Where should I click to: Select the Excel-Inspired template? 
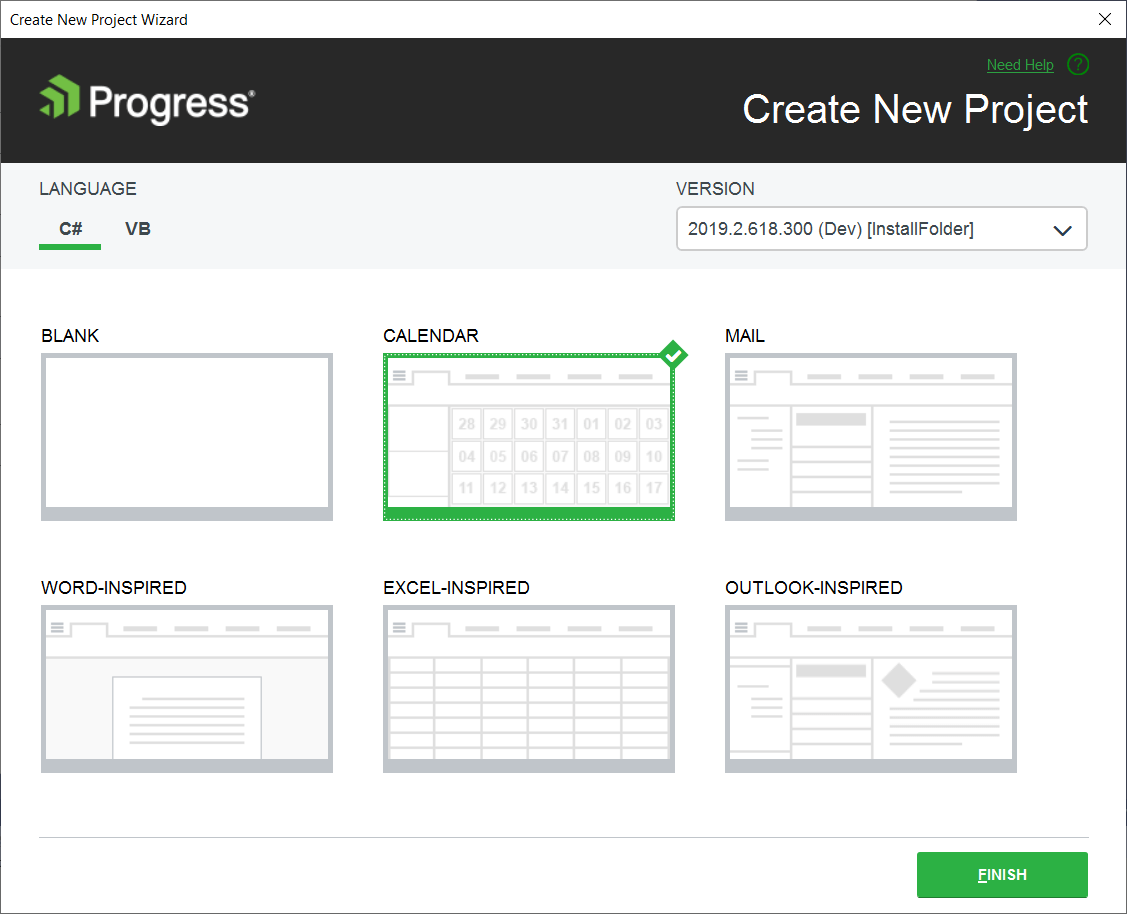point(528,689)
